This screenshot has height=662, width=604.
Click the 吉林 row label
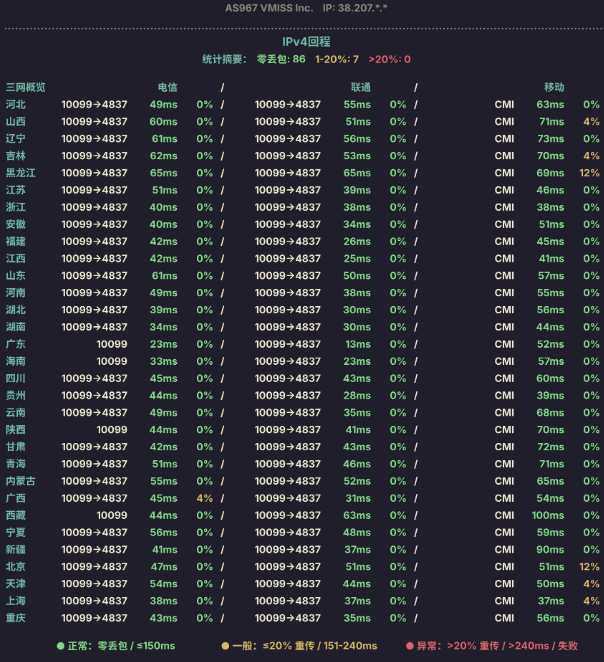pyautogui.click(x=16, y=156)
